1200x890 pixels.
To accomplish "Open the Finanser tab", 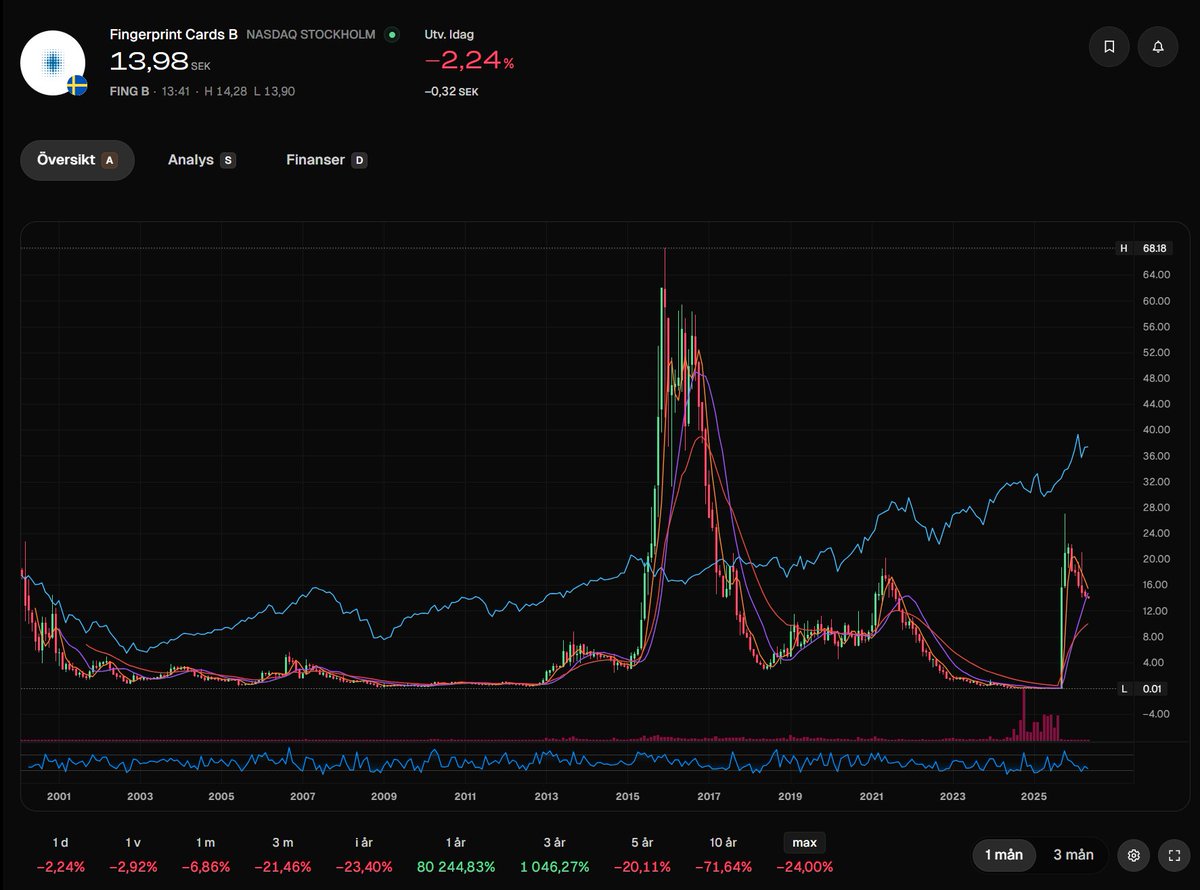I will coord(326,160).
